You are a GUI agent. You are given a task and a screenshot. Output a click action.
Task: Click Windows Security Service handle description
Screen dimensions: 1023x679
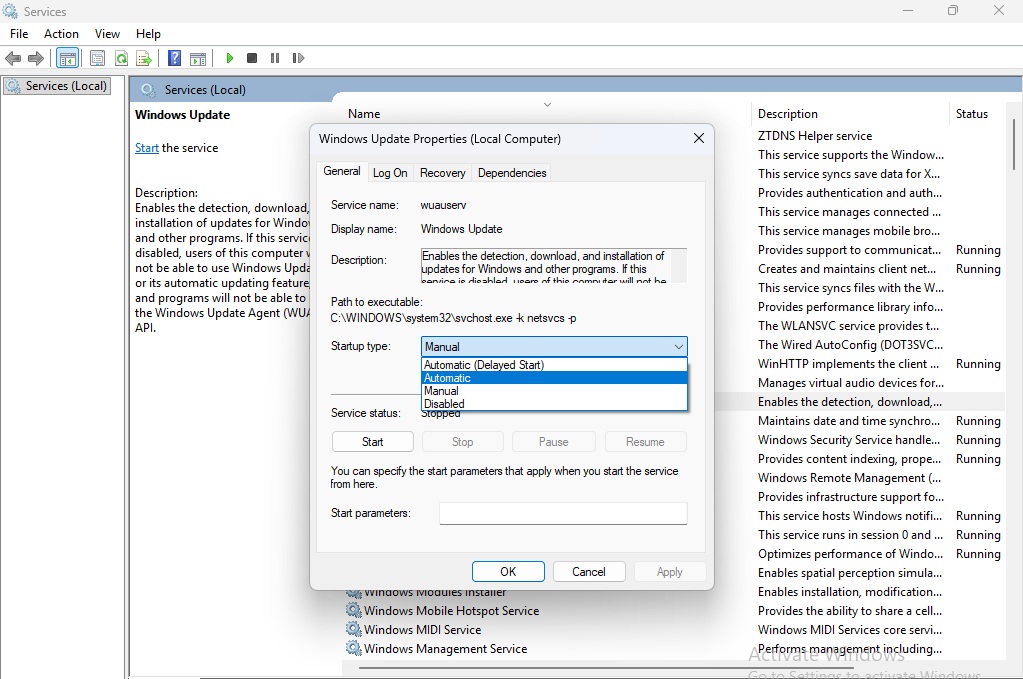click(x=849, y=440)
